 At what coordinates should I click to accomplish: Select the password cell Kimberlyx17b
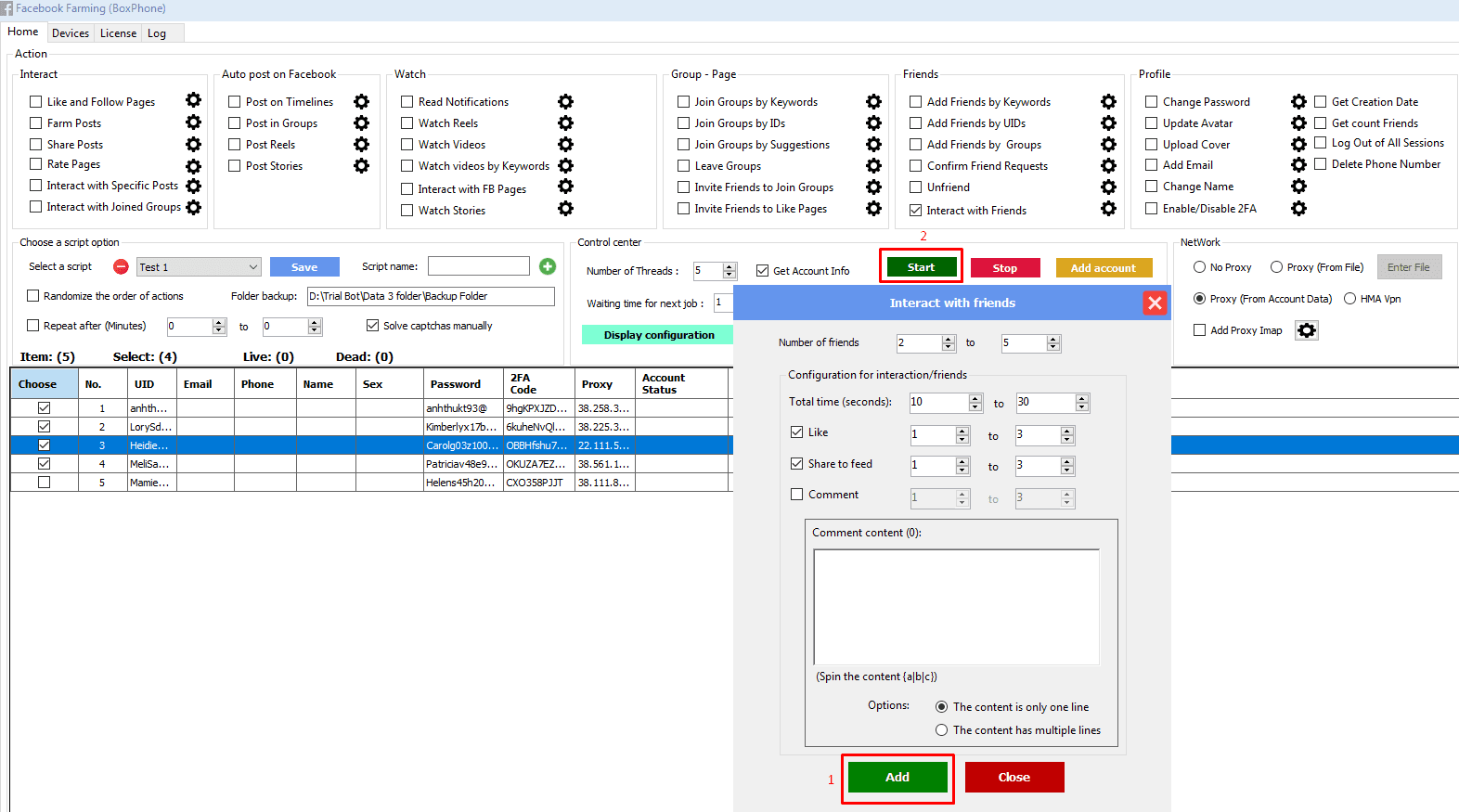click(x=462, y=427)
